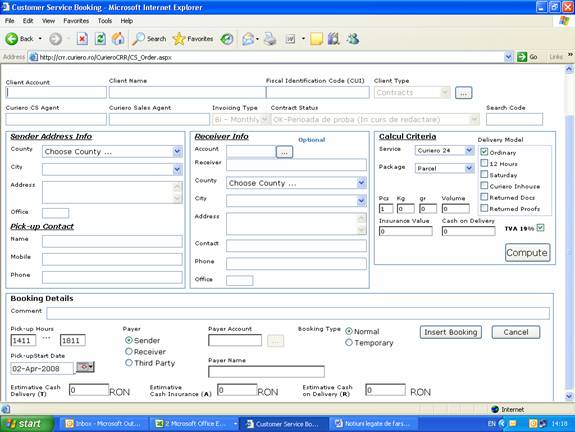The width and height of the screenshot is (575, 432).
Task: Check the Ordinary delivery model checkbox
Action: (x=484, y=152)
